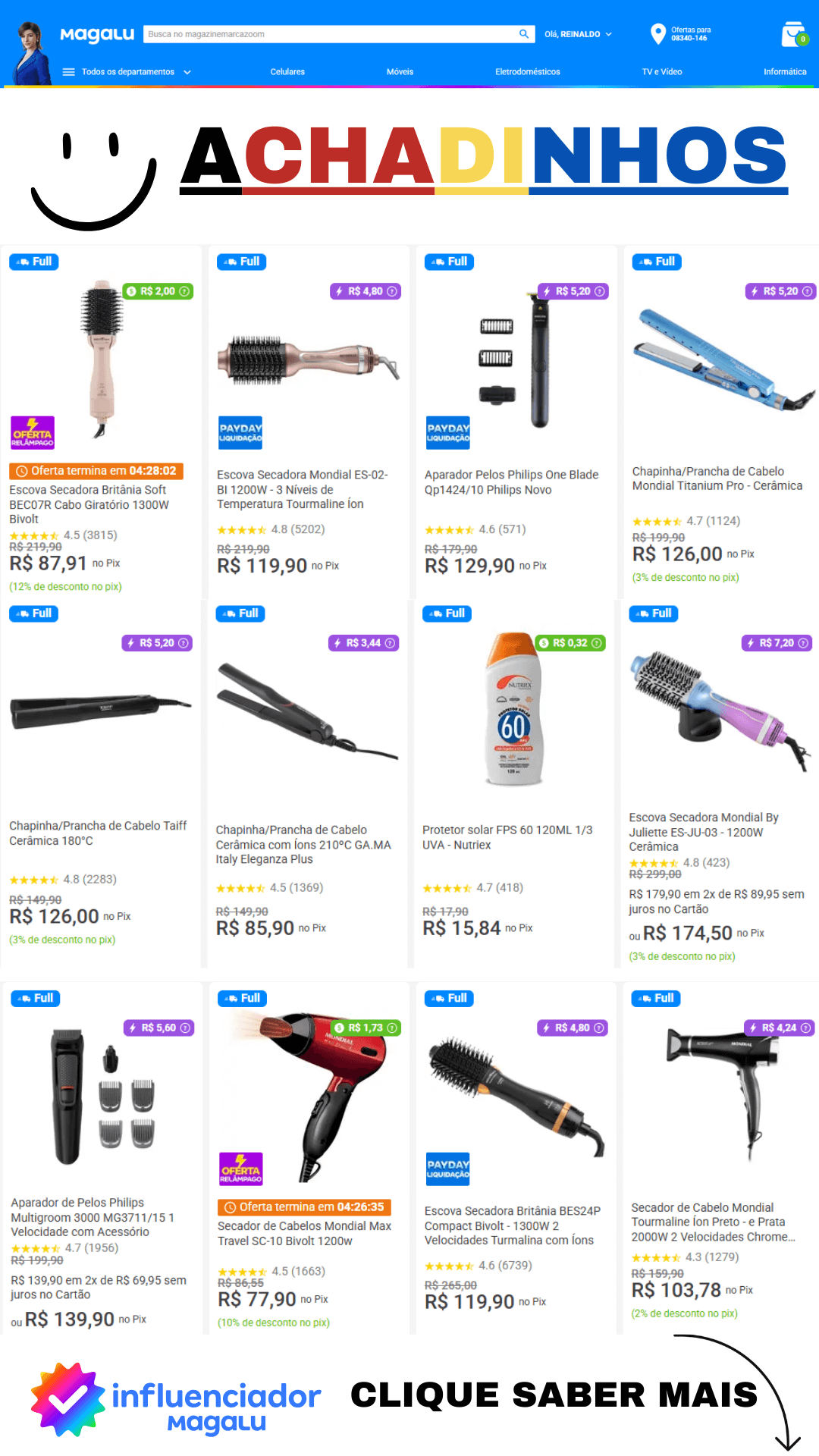Select the location pin icon for offers
The height and width of the screenshot is (1456, 819).
(657, 34)
